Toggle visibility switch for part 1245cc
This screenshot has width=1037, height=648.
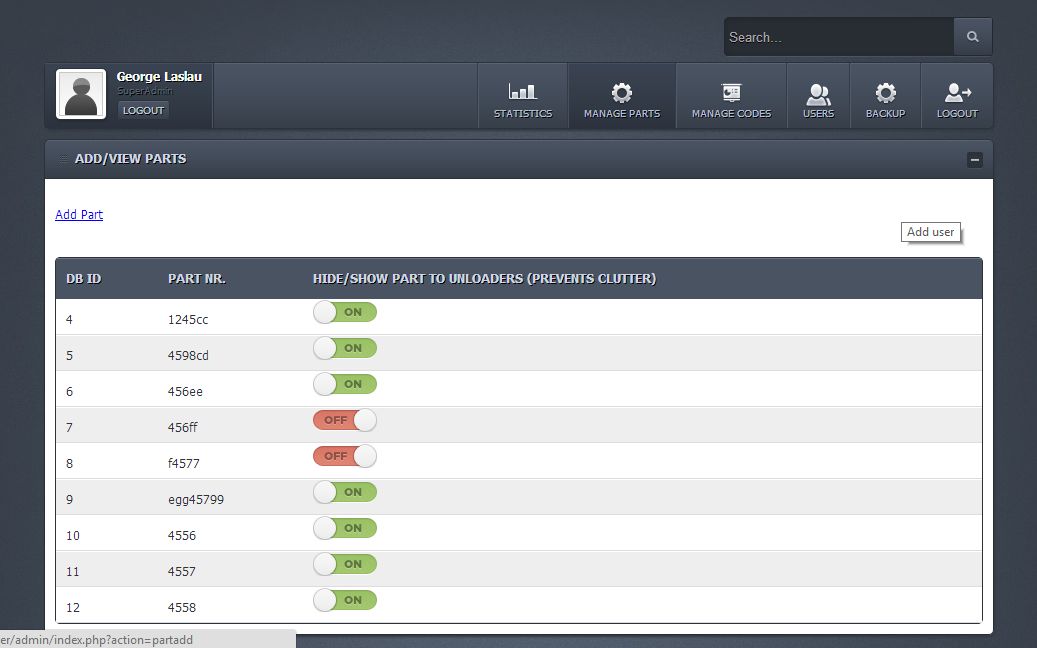point(345,312)
